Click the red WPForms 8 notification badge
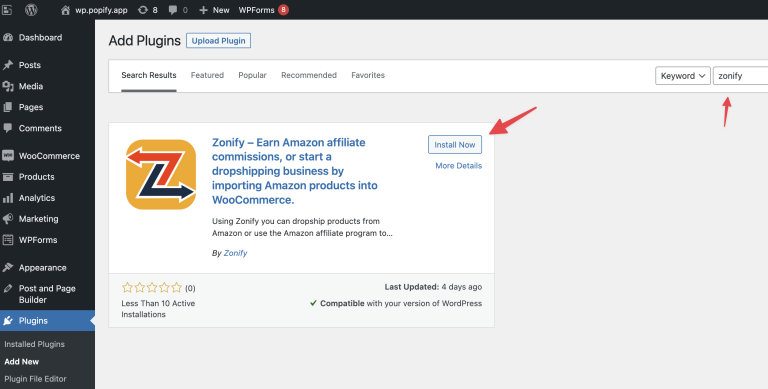This screenshot has width=768, height=389. point(283,10)
